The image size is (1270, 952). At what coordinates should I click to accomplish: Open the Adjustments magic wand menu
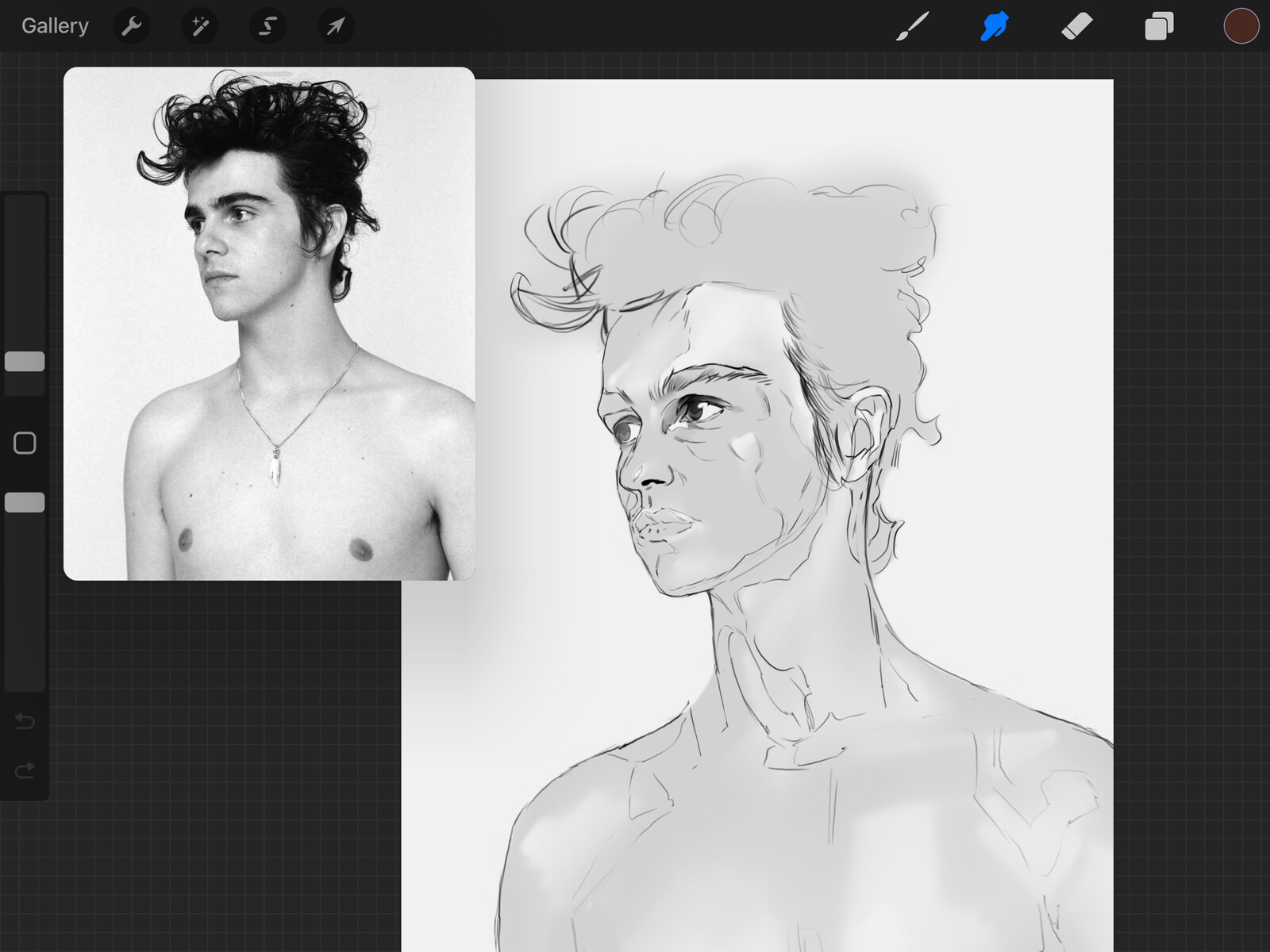(x=200, y=26)
